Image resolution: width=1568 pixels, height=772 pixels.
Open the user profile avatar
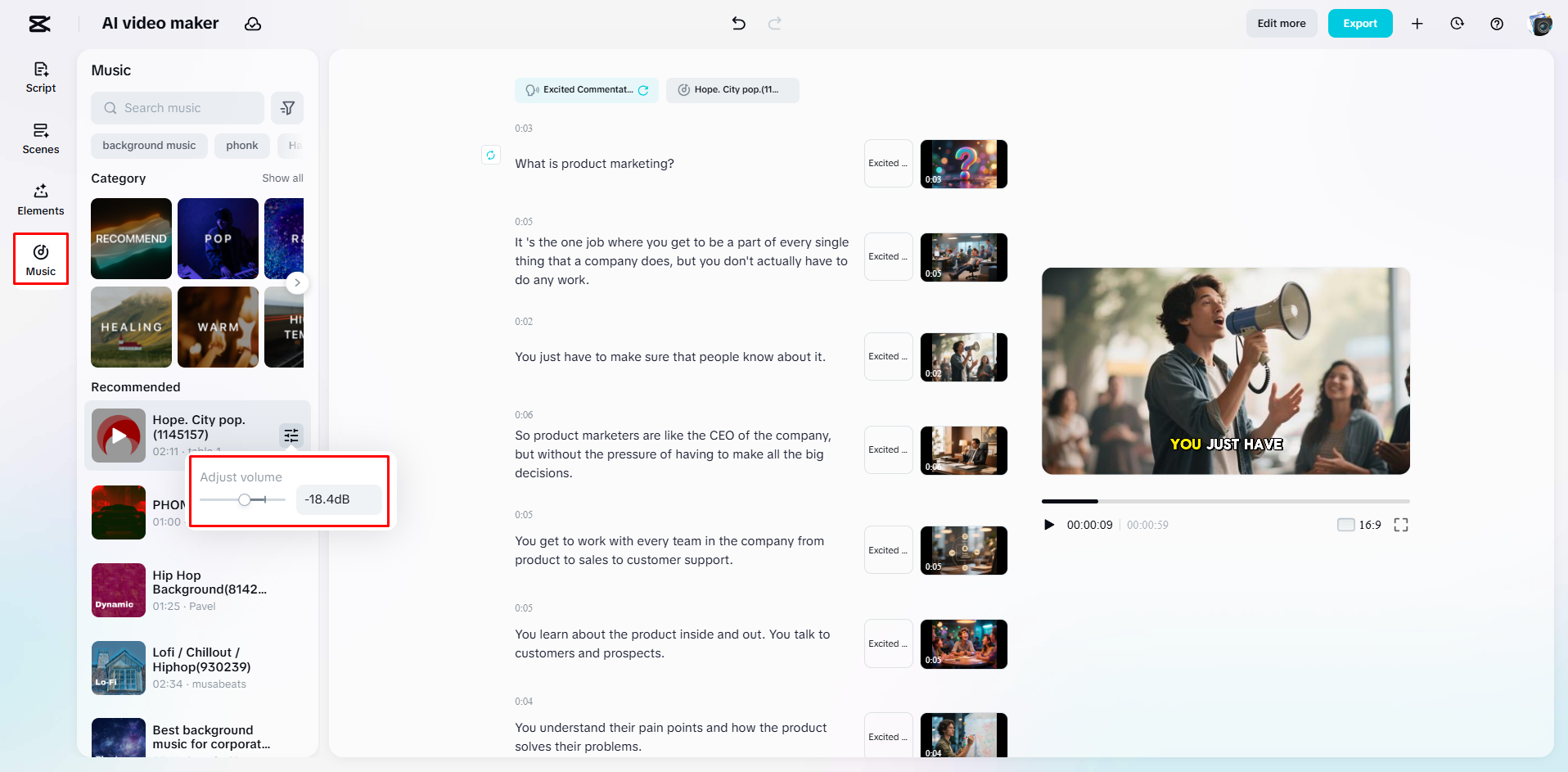[x=1540, y=24]
